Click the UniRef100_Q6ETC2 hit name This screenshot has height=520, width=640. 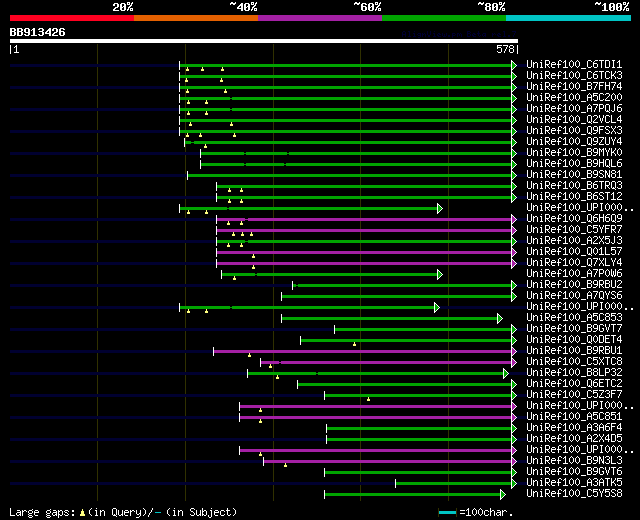(574, 384)
